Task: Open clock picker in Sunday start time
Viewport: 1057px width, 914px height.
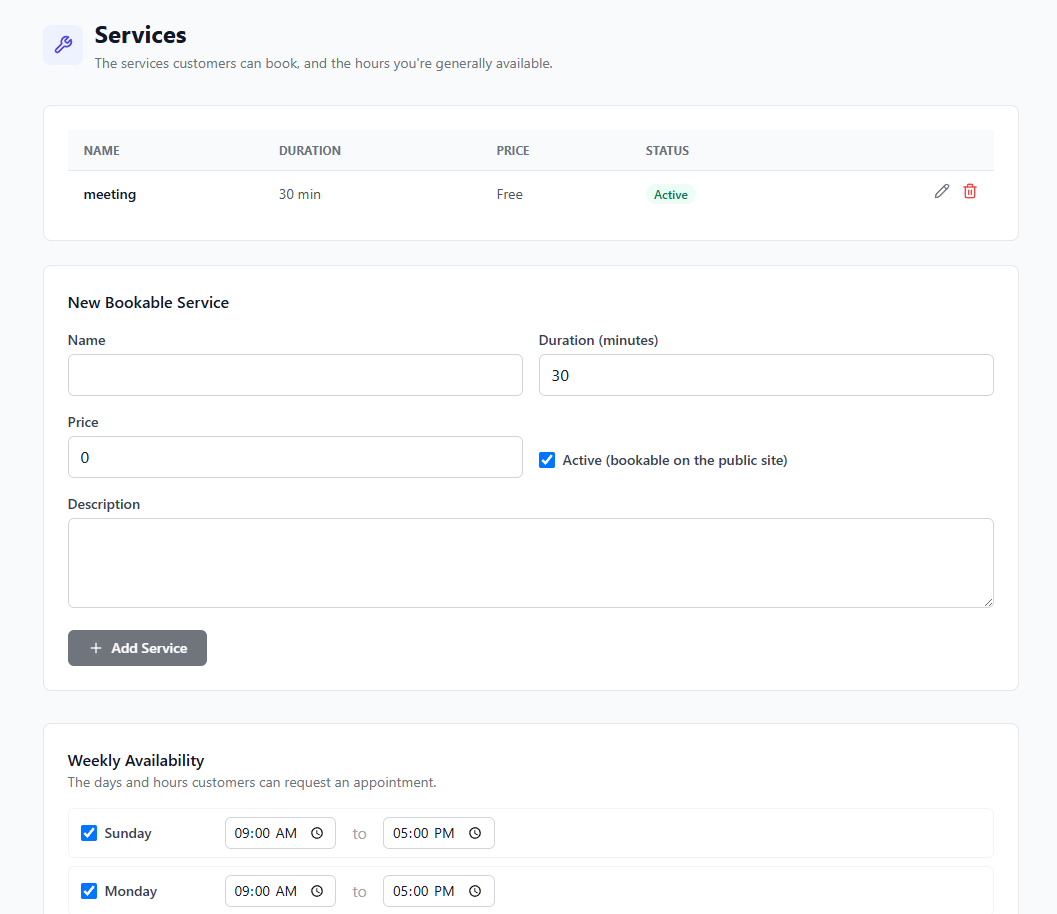Action: pos(317,833)
